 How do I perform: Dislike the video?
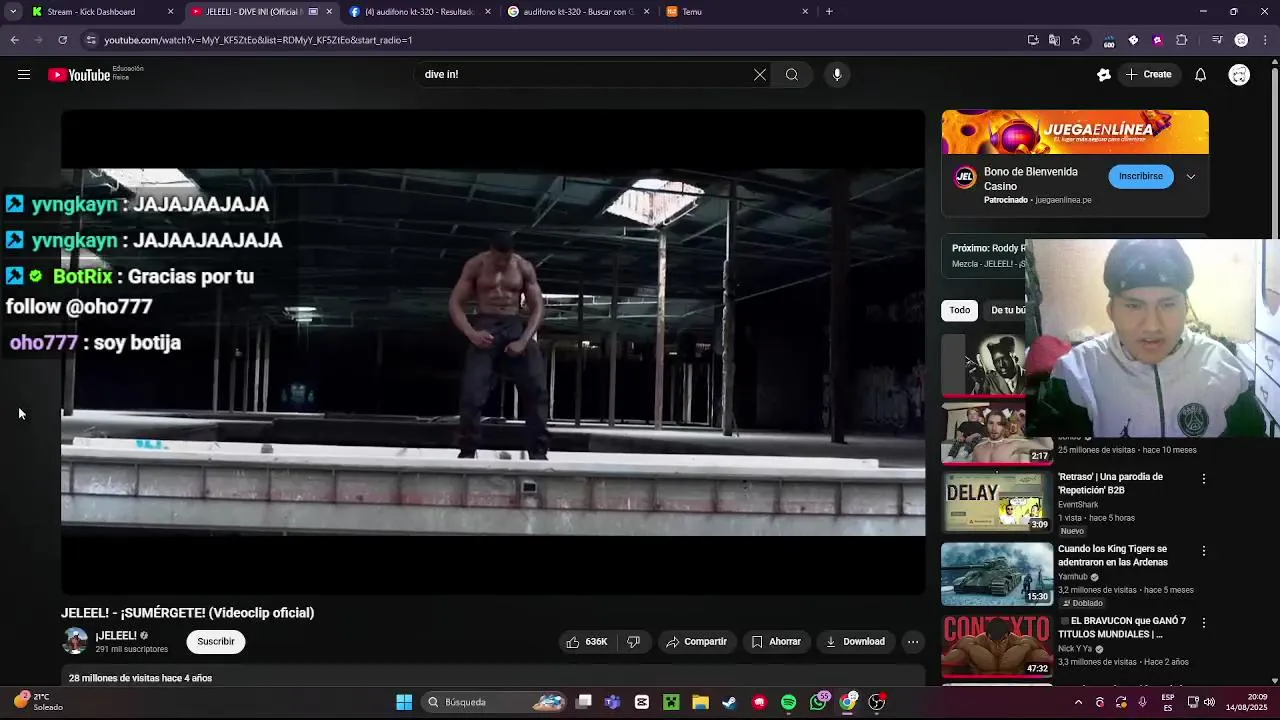click(633, 642)
